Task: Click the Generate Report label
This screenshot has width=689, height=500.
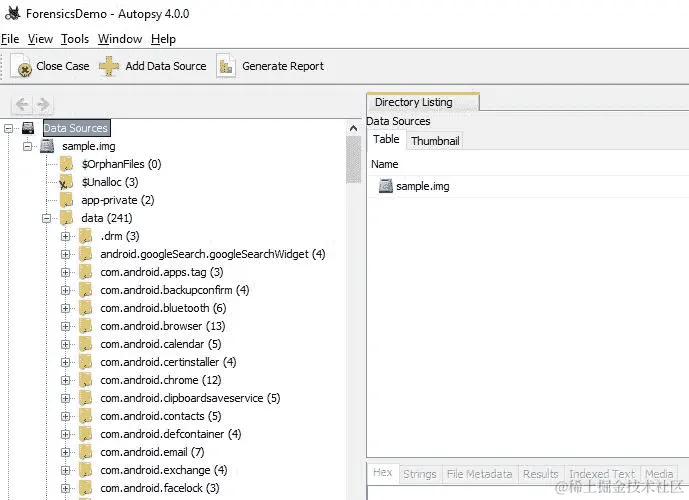Action: point(283,66)
